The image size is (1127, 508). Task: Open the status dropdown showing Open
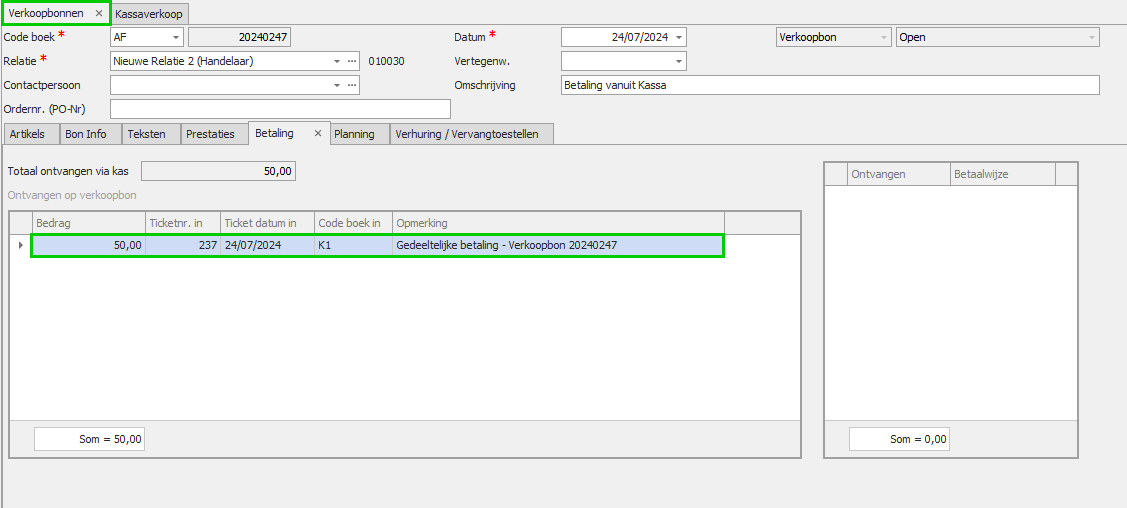click(x=1091, y=38)
